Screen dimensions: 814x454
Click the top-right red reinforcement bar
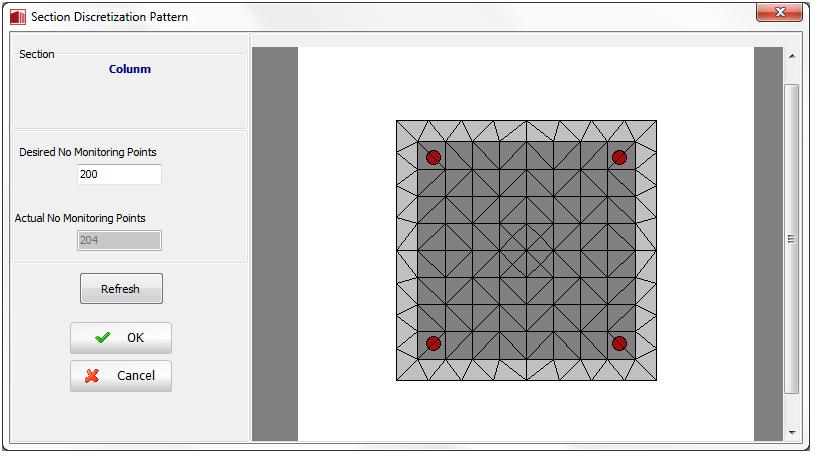tap(619, 157)
